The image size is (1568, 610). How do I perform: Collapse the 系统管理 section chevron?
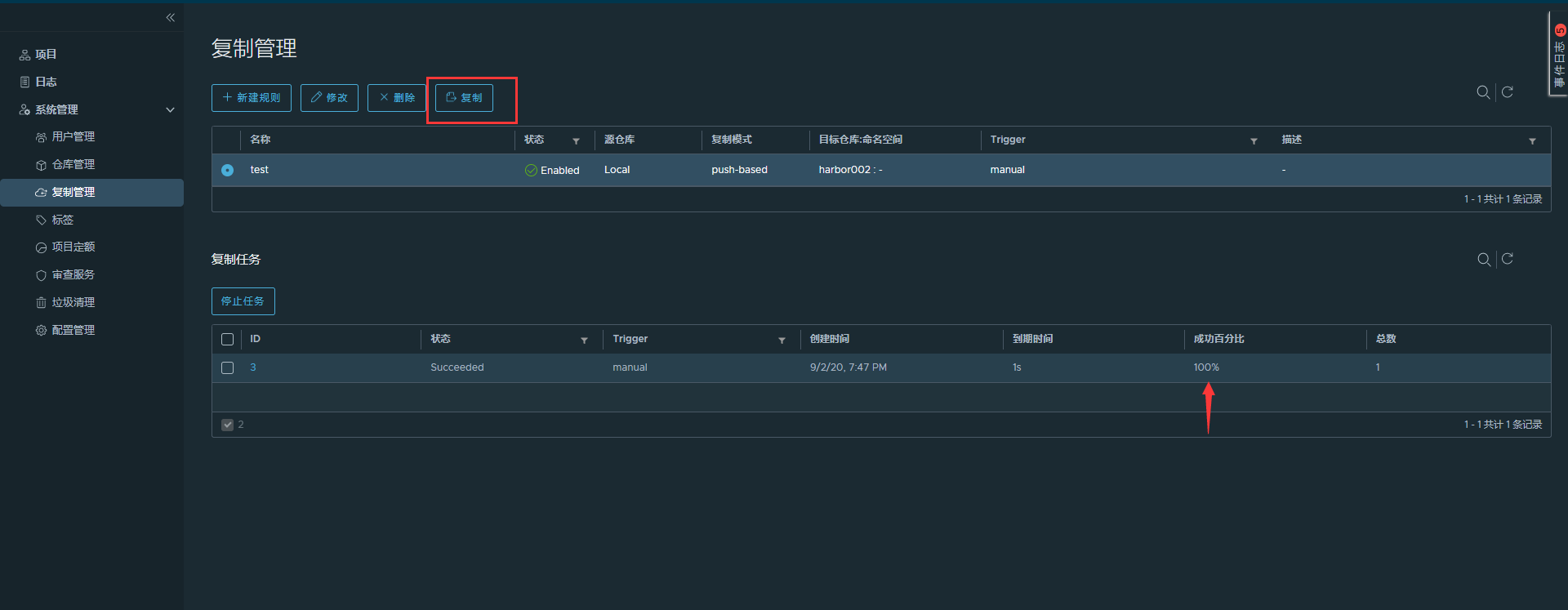pyautogui.click(x=170, y=109)
